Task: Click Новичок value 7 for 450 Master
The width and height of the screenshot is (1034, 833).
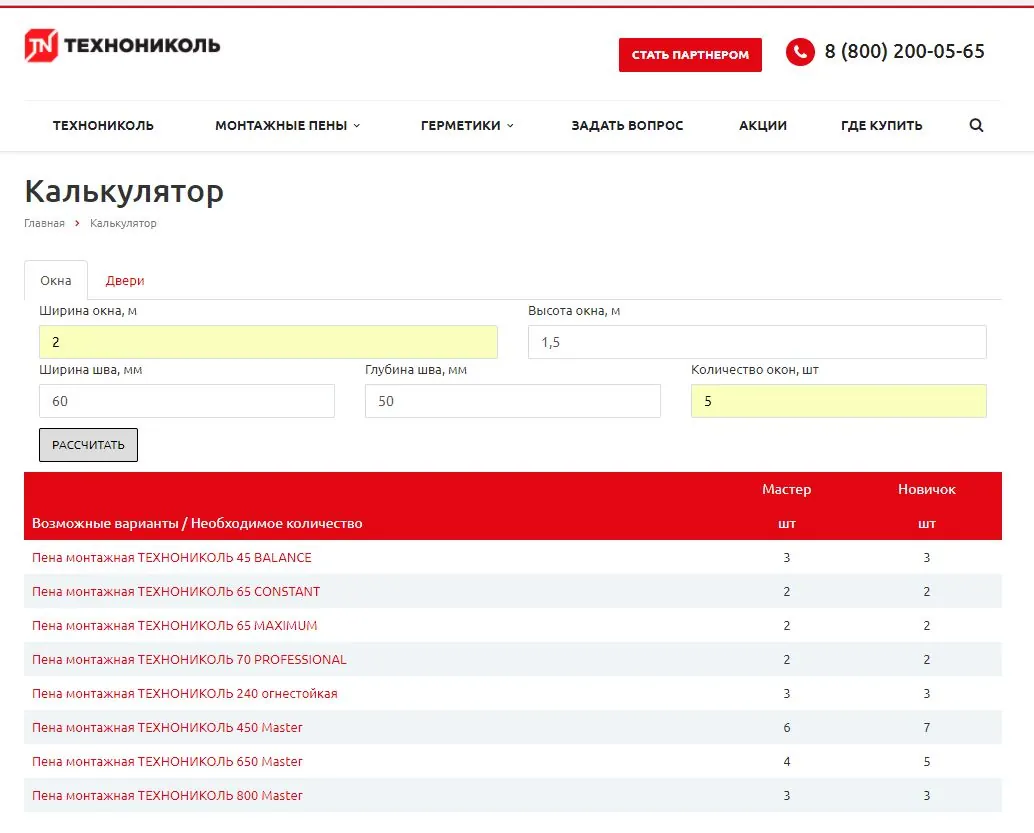Action: point(927,727)
